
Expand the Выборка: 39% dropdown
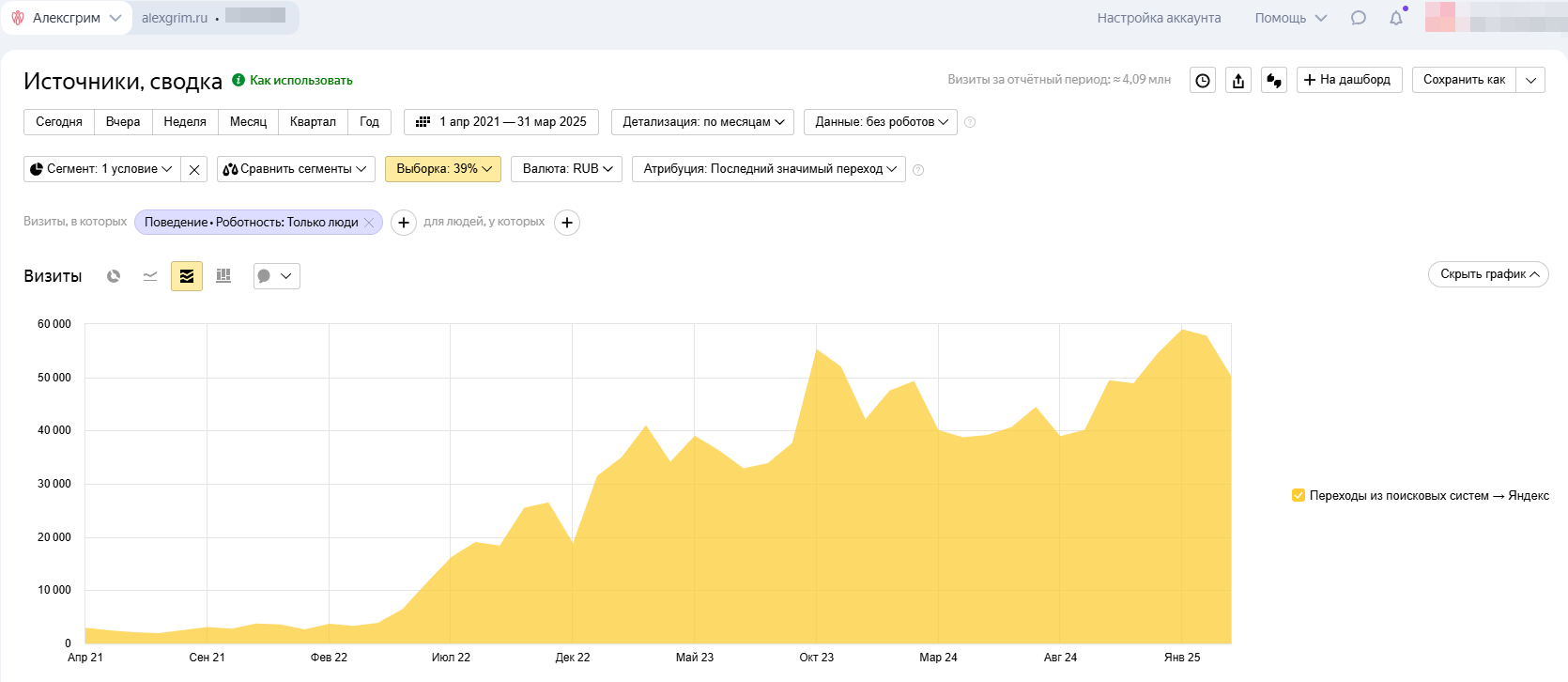coord(443,169)
